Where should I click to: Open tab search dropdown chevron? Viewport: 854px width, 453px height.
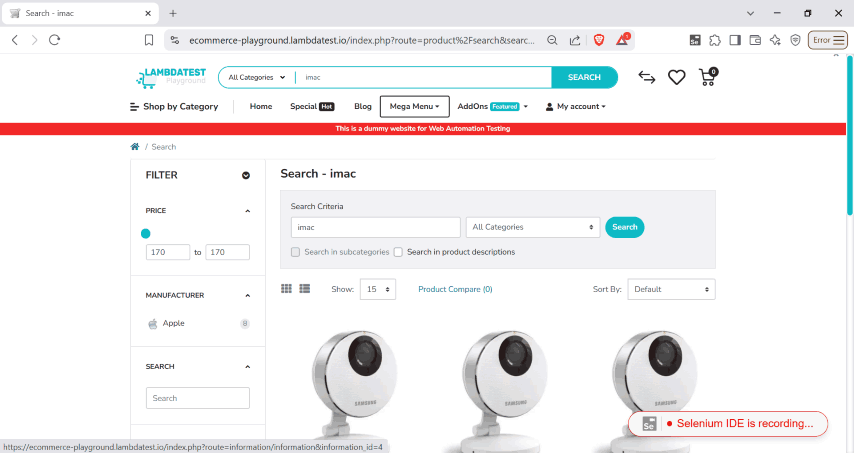click(x=751, y=13)
